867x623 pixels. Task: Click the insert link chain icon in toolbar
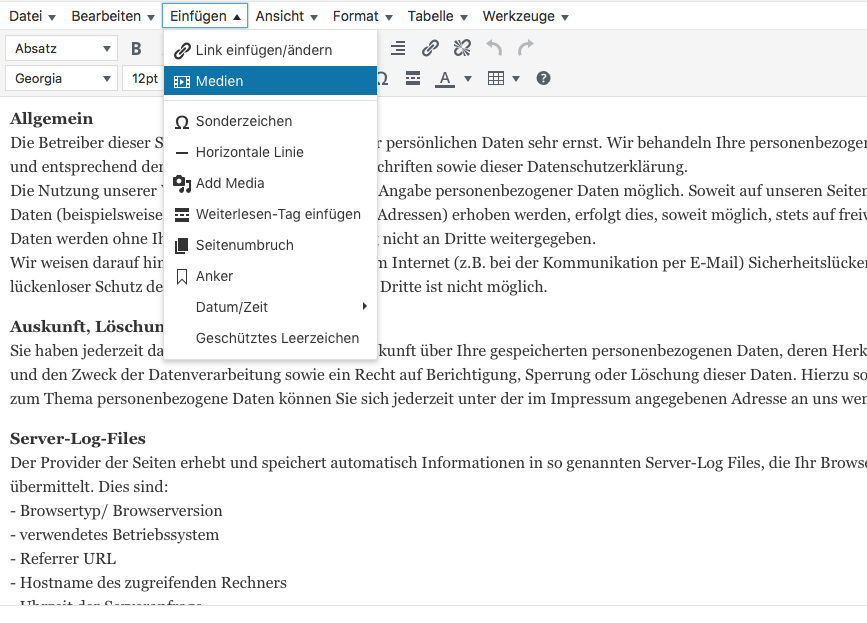click(x=430, y=49)
